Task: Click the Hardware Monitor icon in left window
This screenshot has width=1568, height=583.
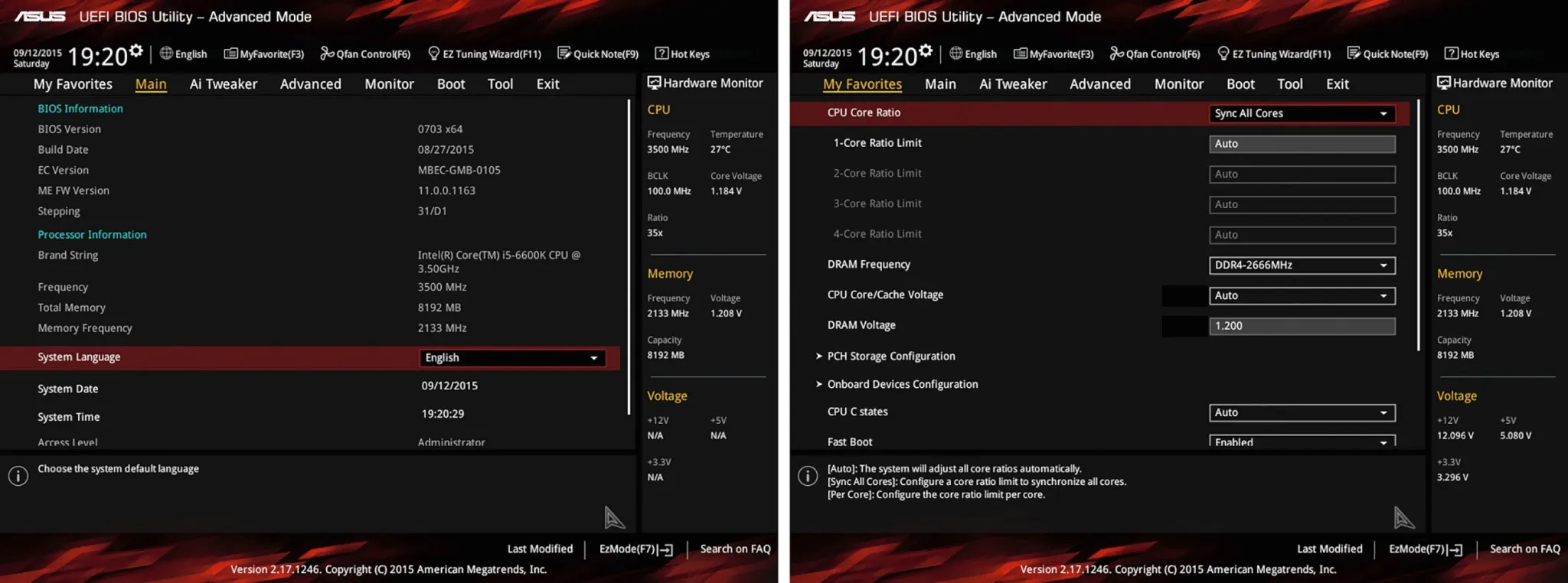Action: pos(654,83)
